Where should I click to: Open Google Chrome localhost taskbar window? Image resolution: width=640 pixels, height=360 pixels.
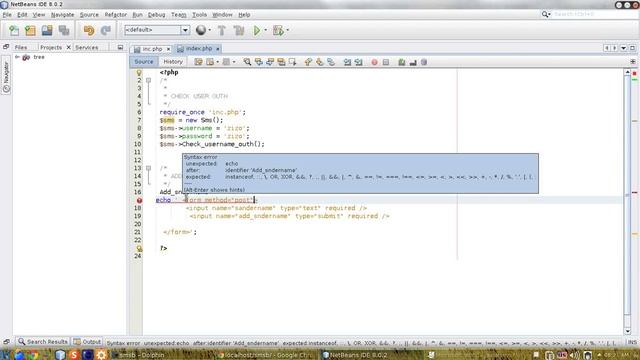(x=264, y=355)
